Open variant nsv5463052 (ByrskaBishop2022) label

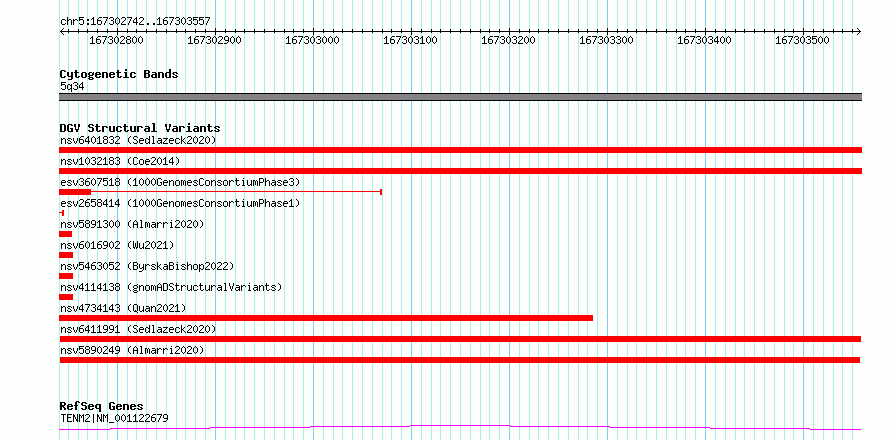click(x=147, y=266)
